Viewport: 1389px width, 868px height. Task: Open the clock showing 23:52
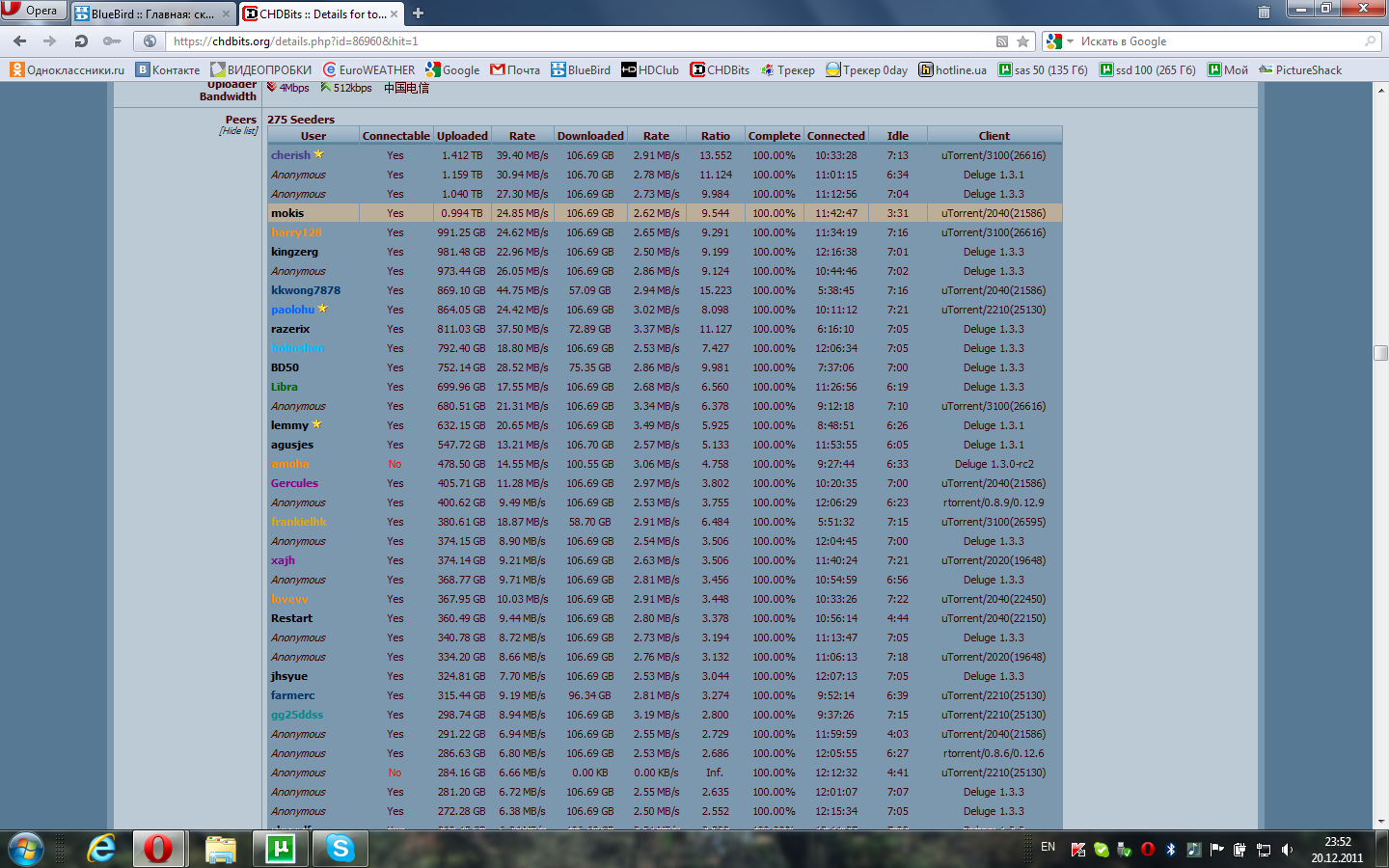click(x=1337, y=850)
